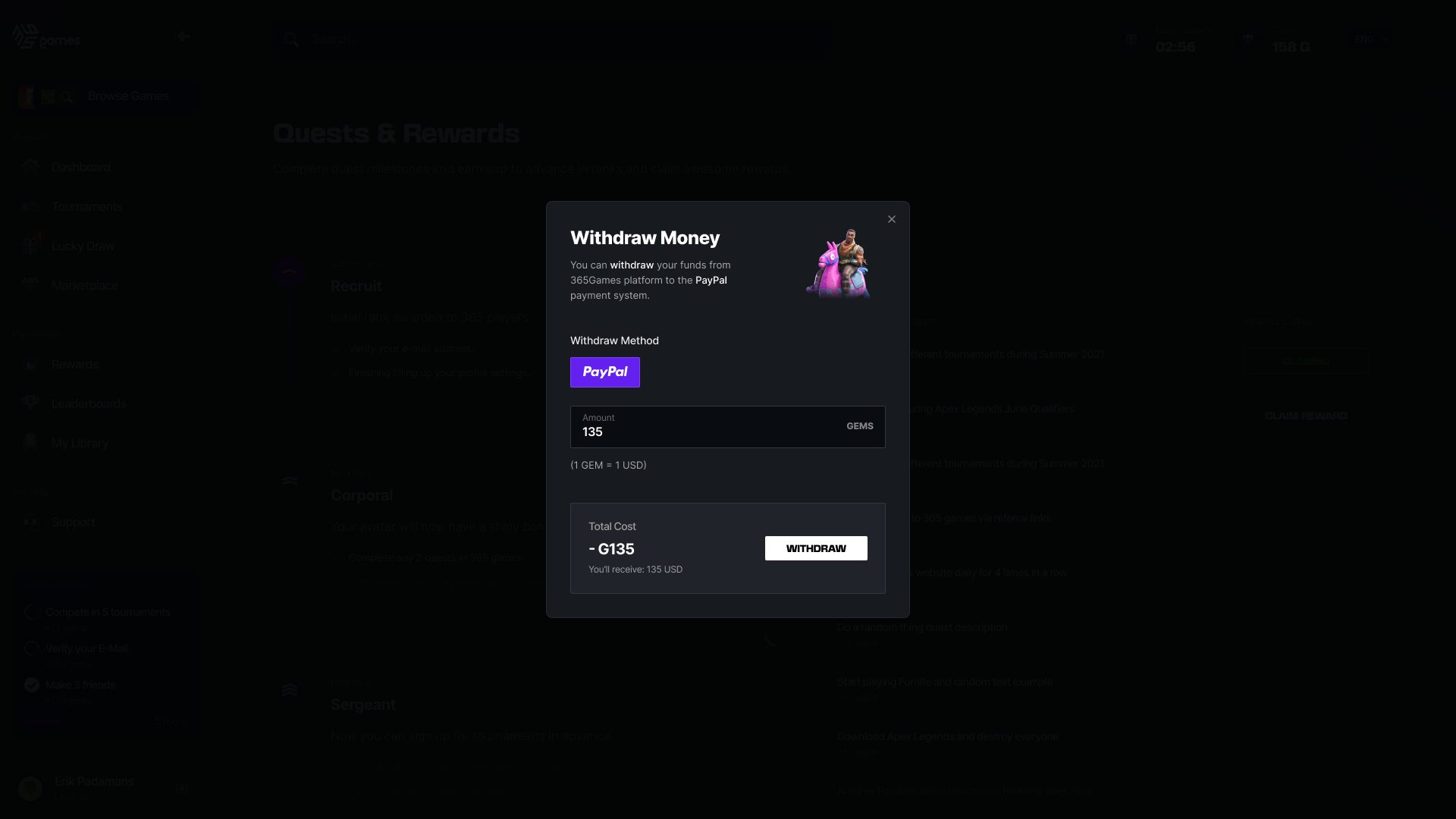Click the My Library sidebar icon
Viewport: 1456px width, 819px height.
point(28,443)
